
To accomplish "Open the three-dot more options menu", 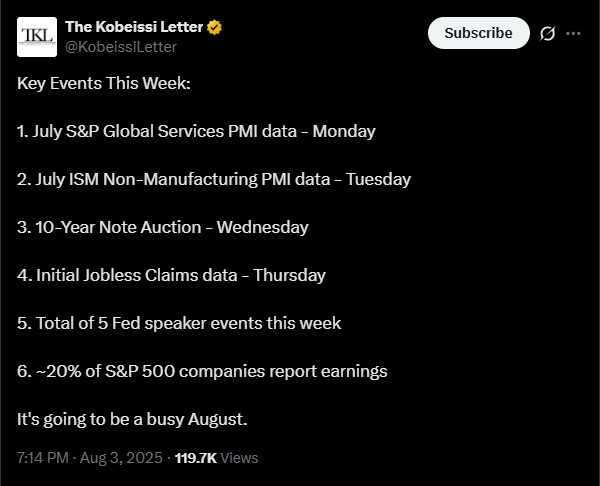I will 573,33.
